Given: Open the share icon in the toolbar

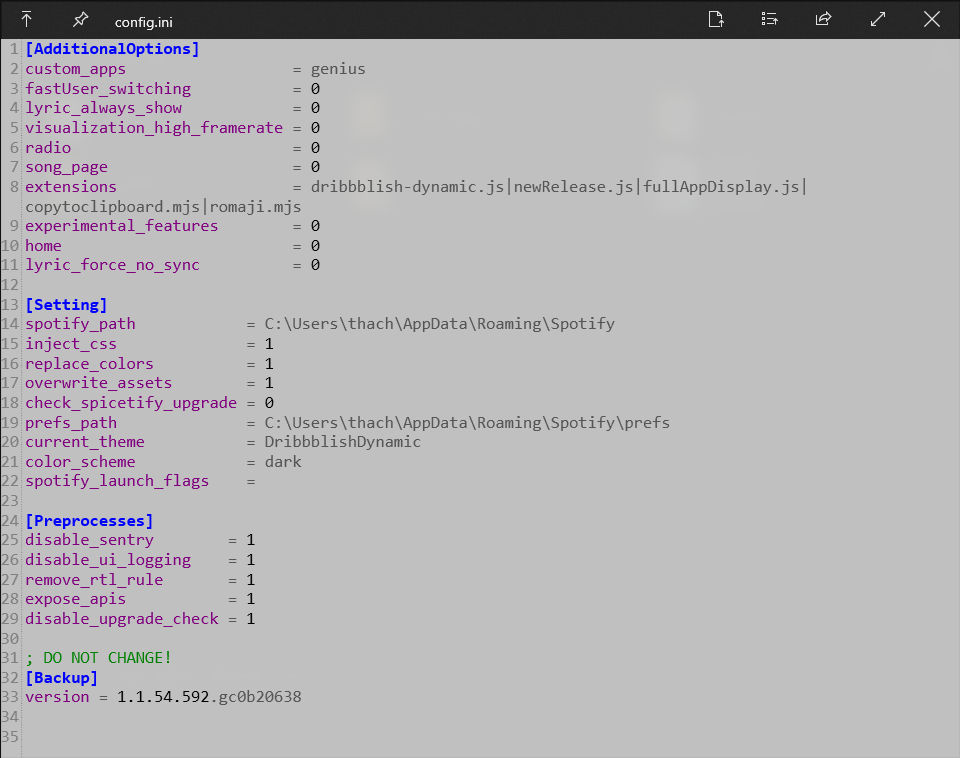Looking at the screenshot, I should [x=823, y=19].
